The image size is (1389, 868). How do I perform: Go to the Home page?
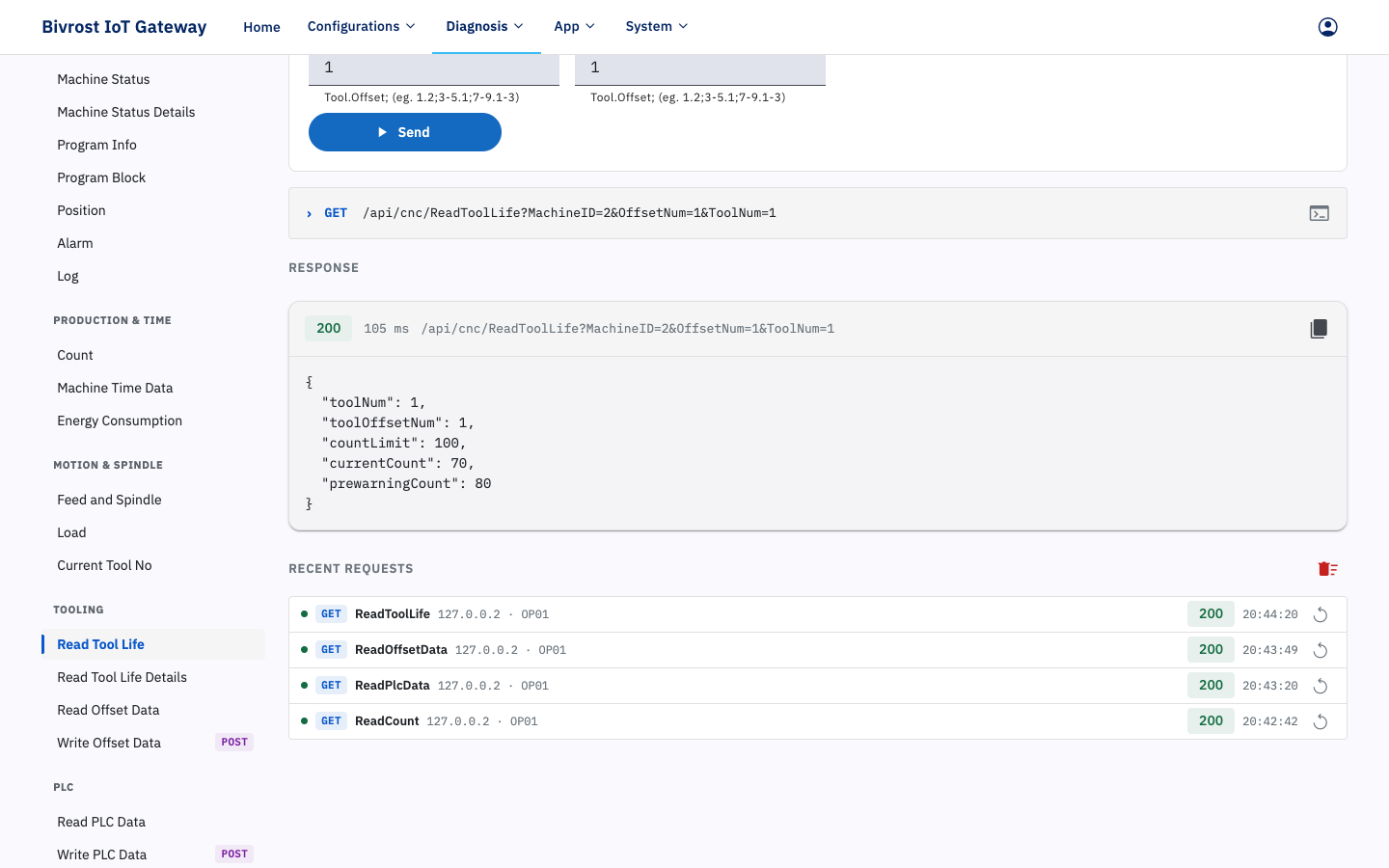pyautogui.click(x=261, y=27)
